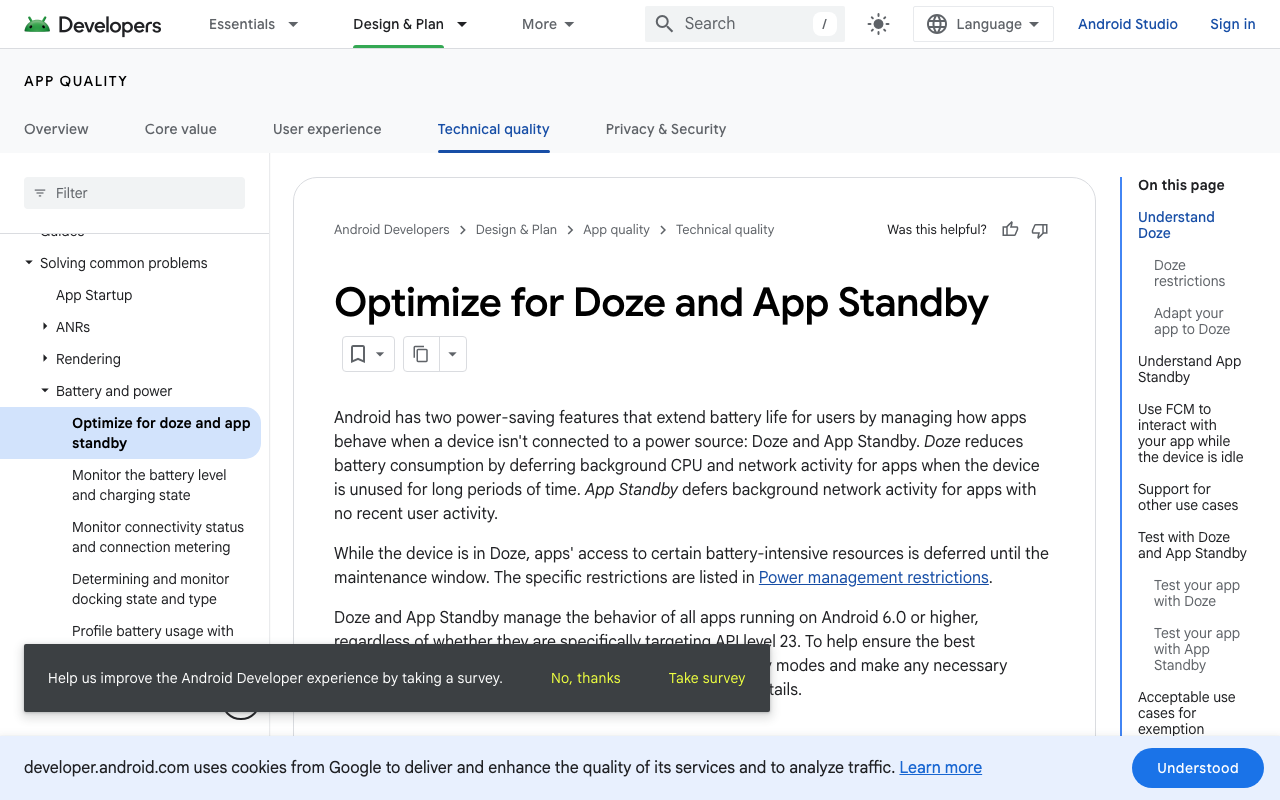Viewport: 1280px width, 800px height.
Task: Toggle the light/dark theme sun icon
Action: [x=878, y=24]
